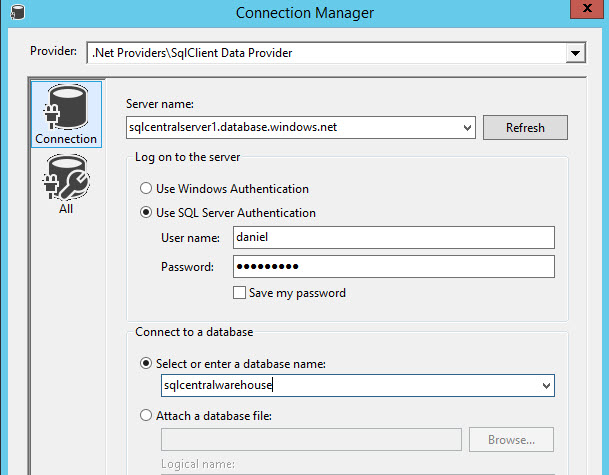This screenshot has height=475, width=609.
Task: Click the User name field containing daniel
Action: click(393, 238)
